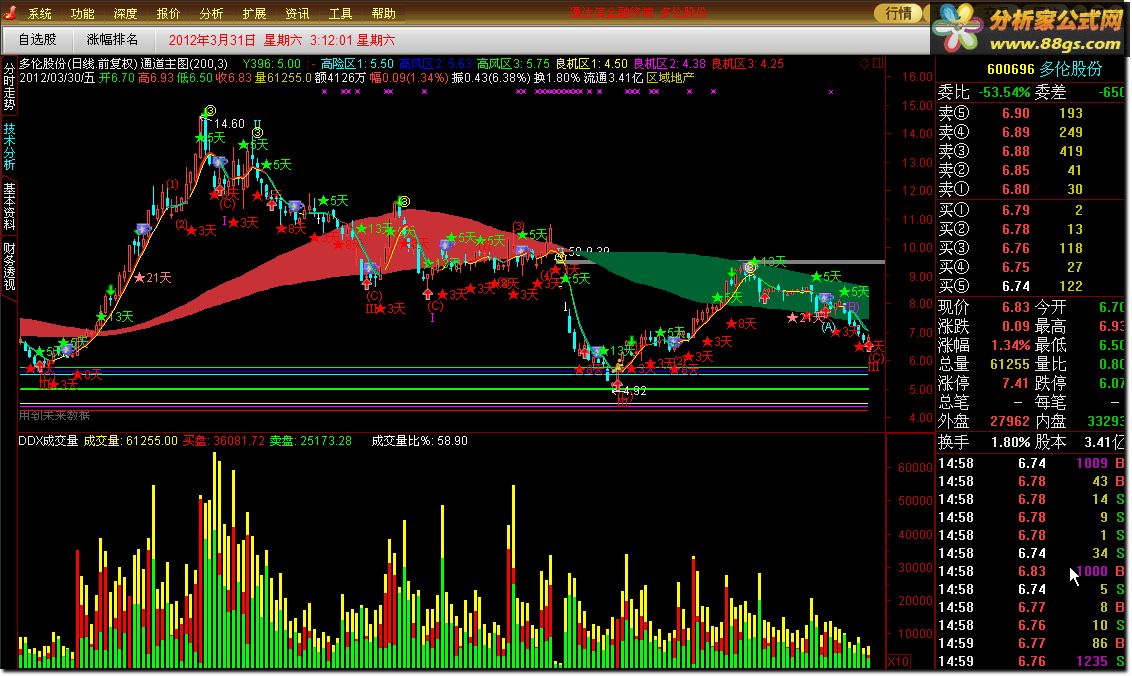
Task: Open the 分析 menu
Action: coord(212,13)
